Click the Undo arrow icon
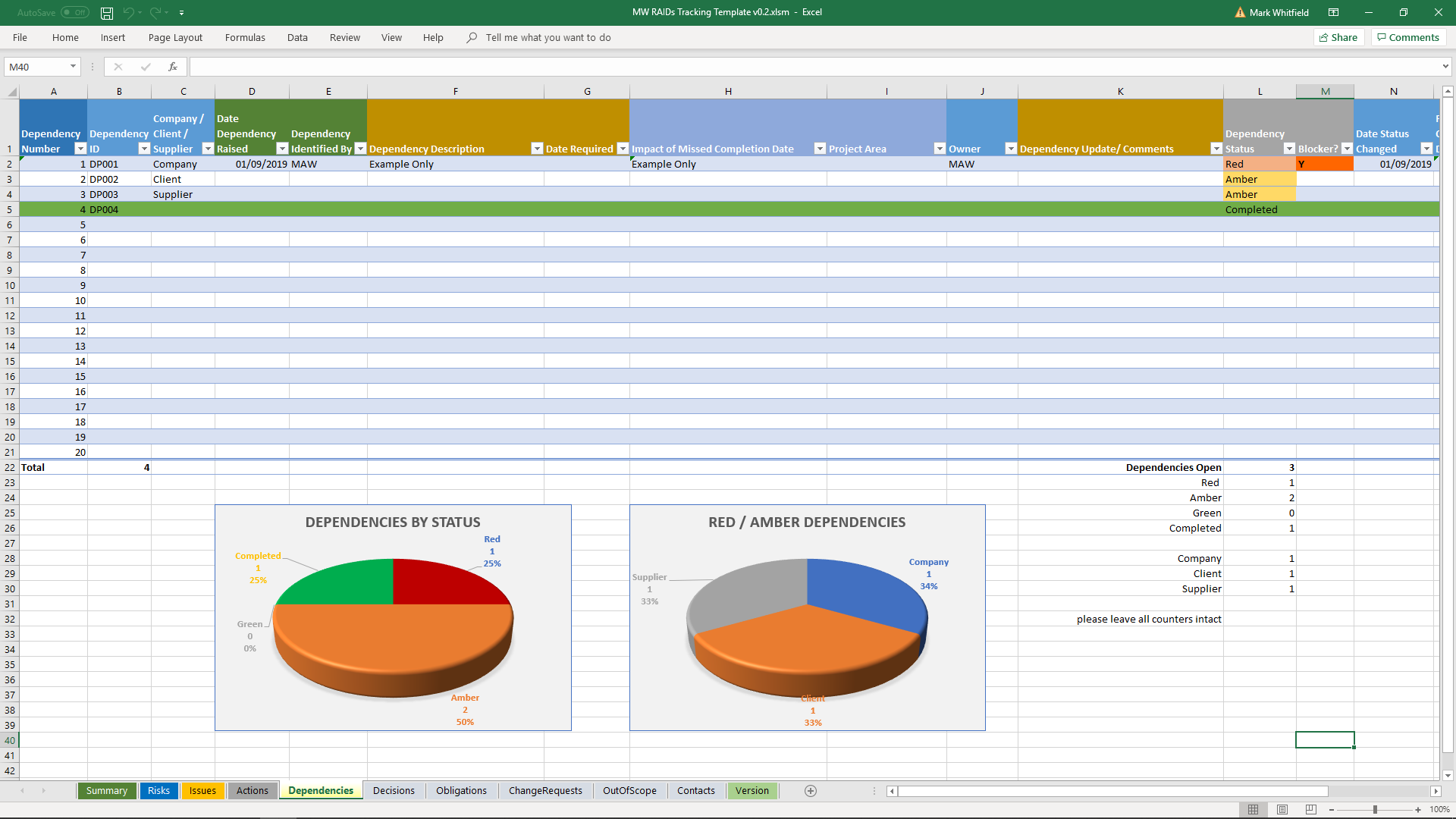 pos(128,13)
